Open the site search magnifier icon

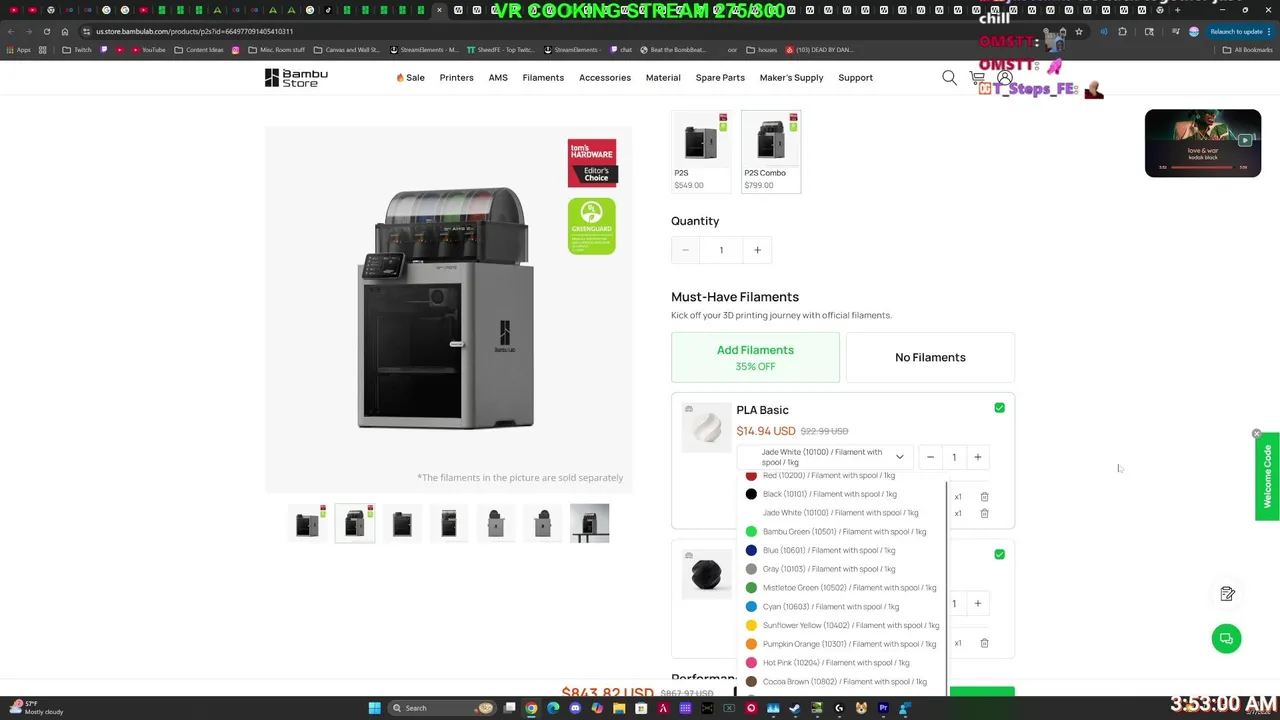pyautogui.click(x=949, y=77)
